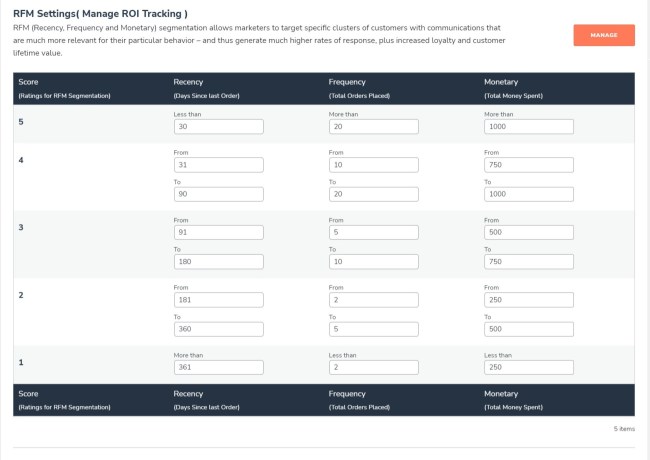Click Frequency 'Less than' field for score 1
The image size is (650, 460).
[373, 367]
